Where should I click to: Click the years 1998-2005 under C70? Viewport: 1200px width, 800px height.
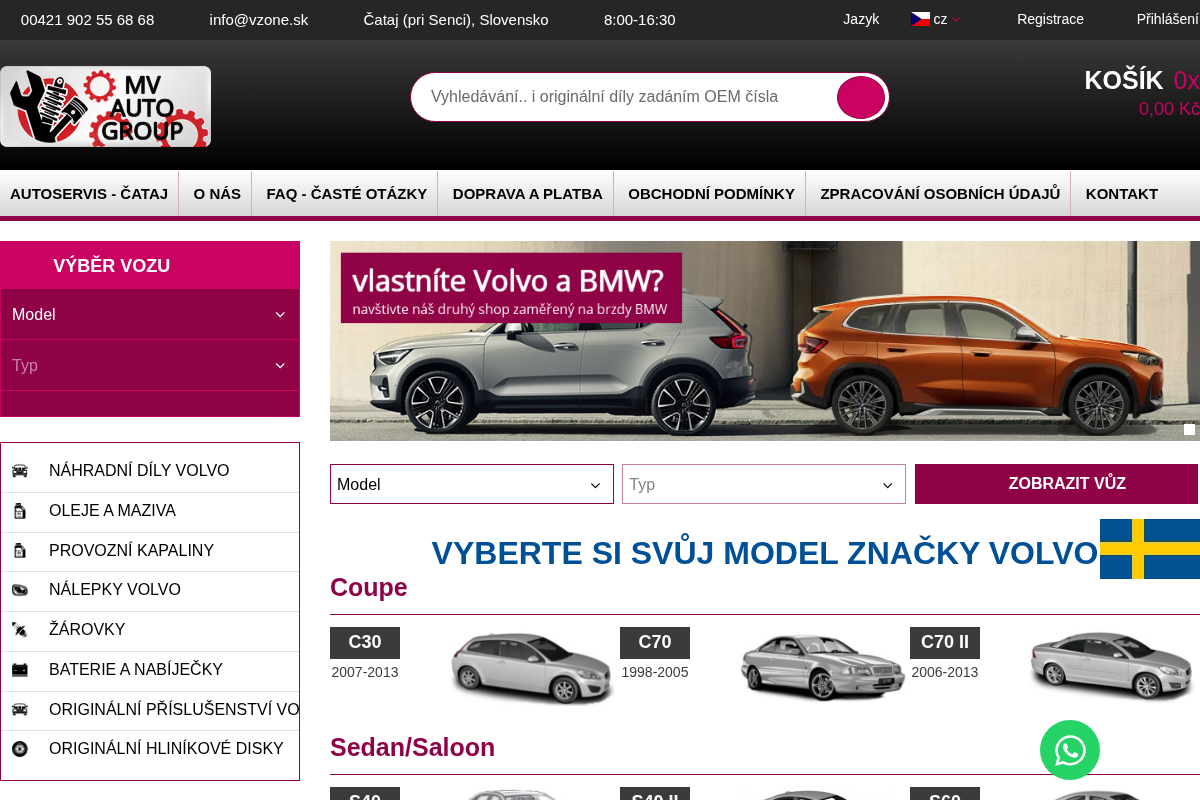pos(655,672)
